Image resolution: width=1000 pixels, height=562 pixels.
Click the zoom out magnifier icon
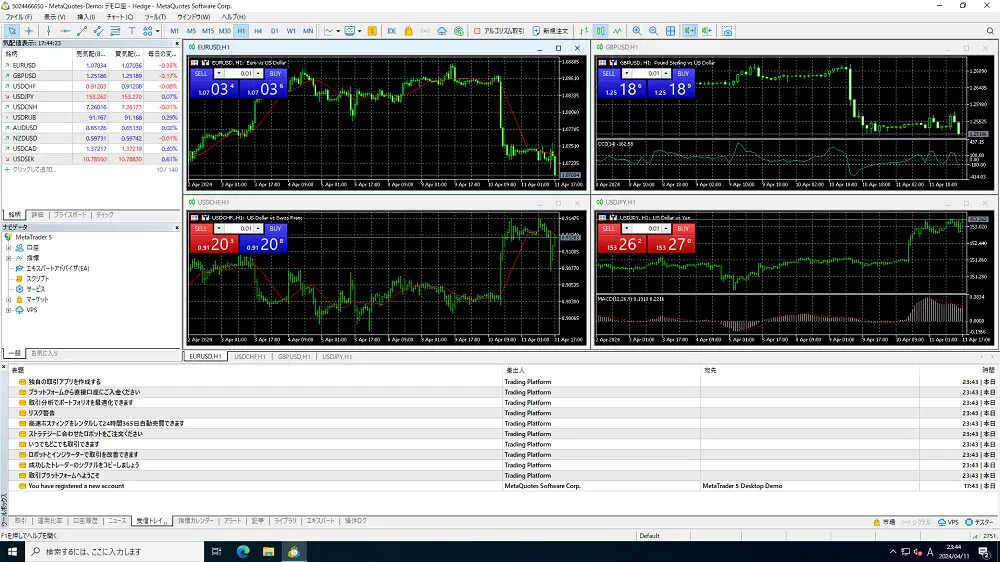[654, 31]
